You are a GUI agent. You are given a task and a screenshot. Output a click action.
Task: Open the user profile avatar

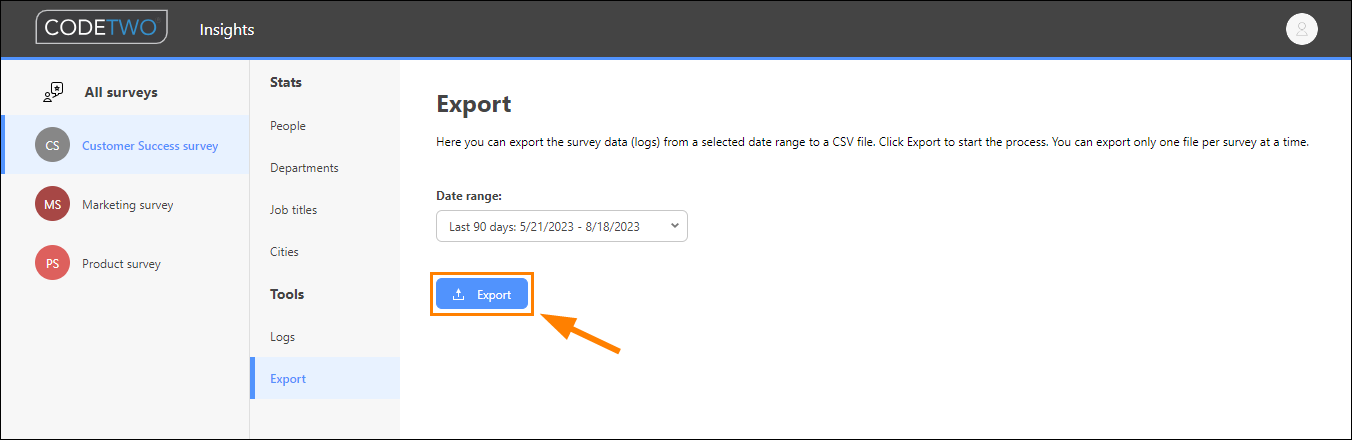1301,29
